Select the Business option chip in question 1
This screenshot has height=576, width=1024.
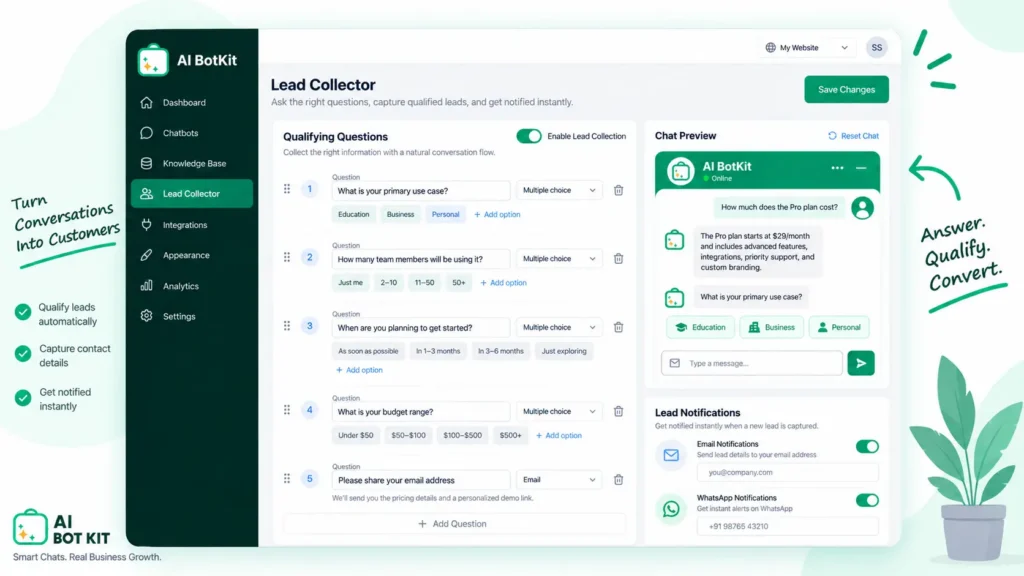tap(400, 214)
